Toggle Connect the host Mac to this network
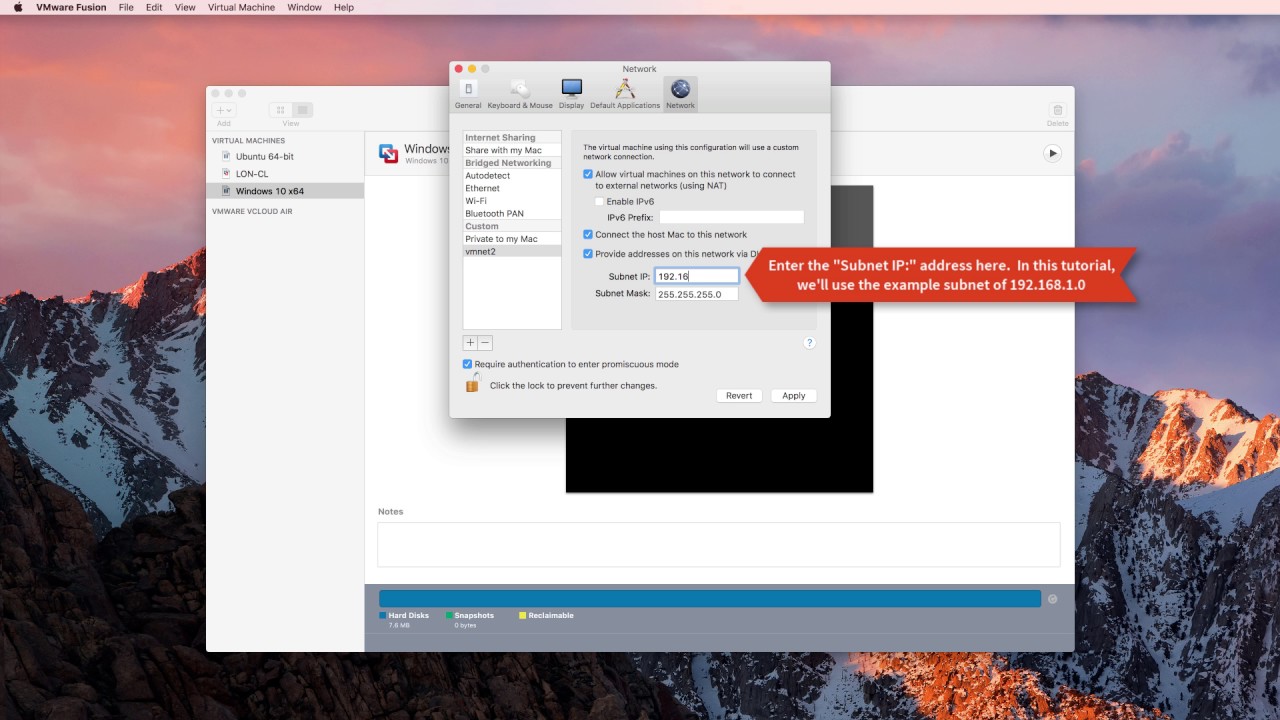 588,235
